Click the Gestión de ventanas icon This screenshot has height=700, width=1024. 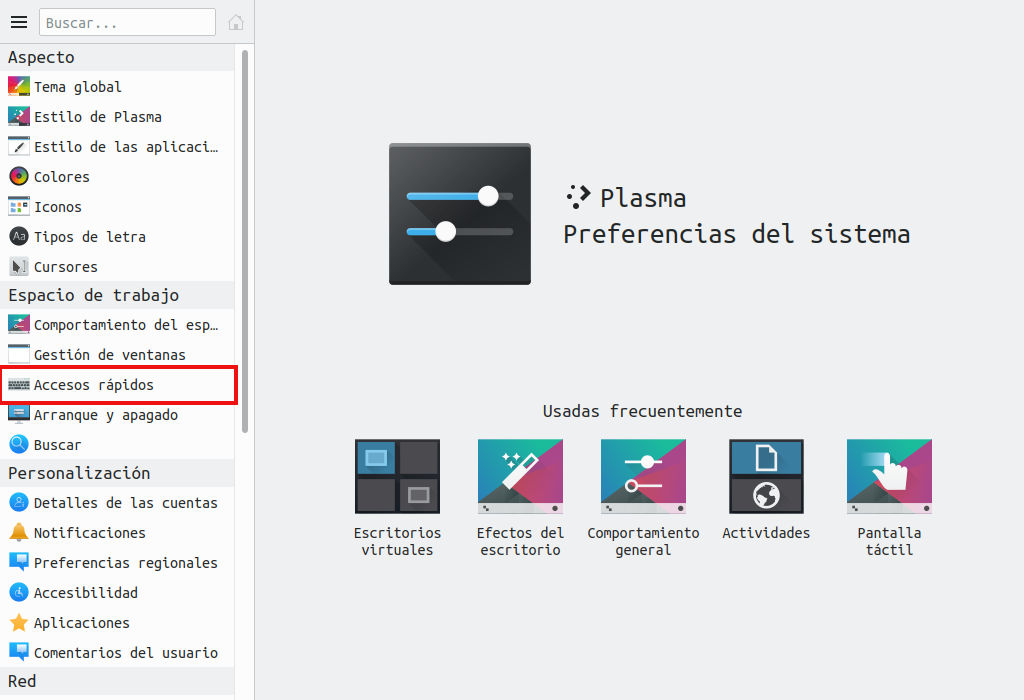(19, 354)
